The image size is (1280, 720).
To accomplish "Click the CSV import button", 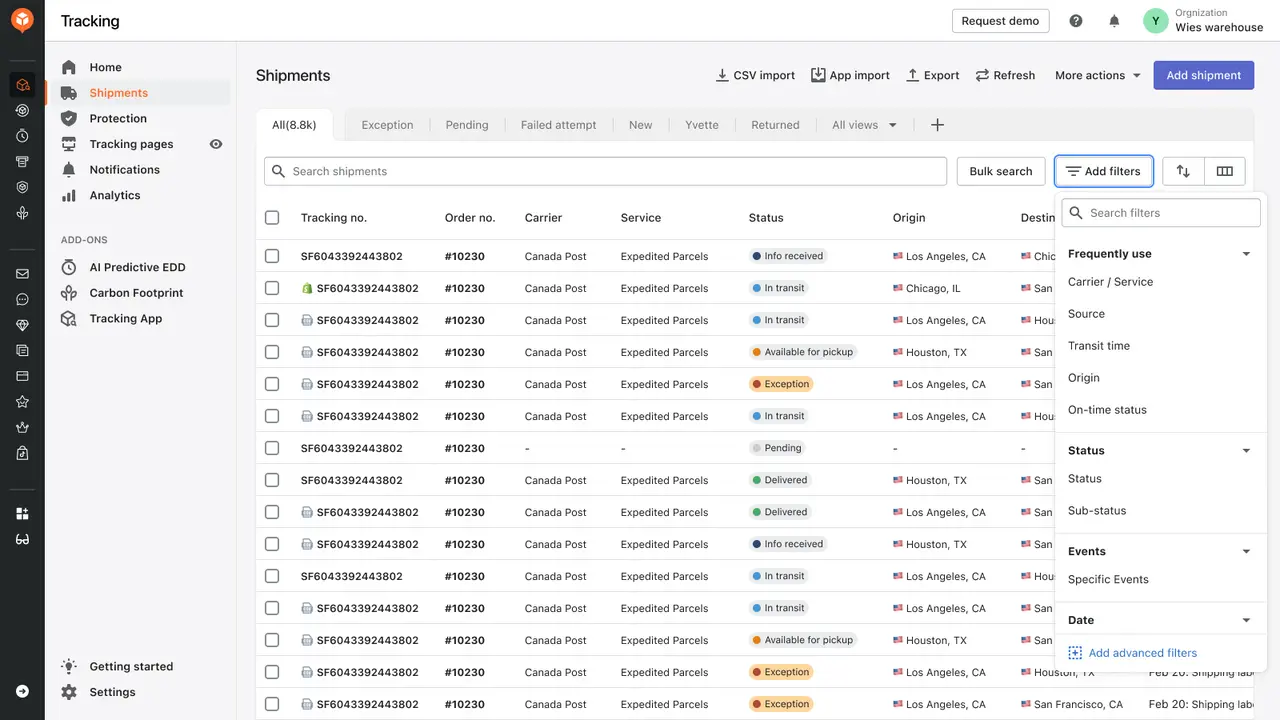I will [755, 75].
